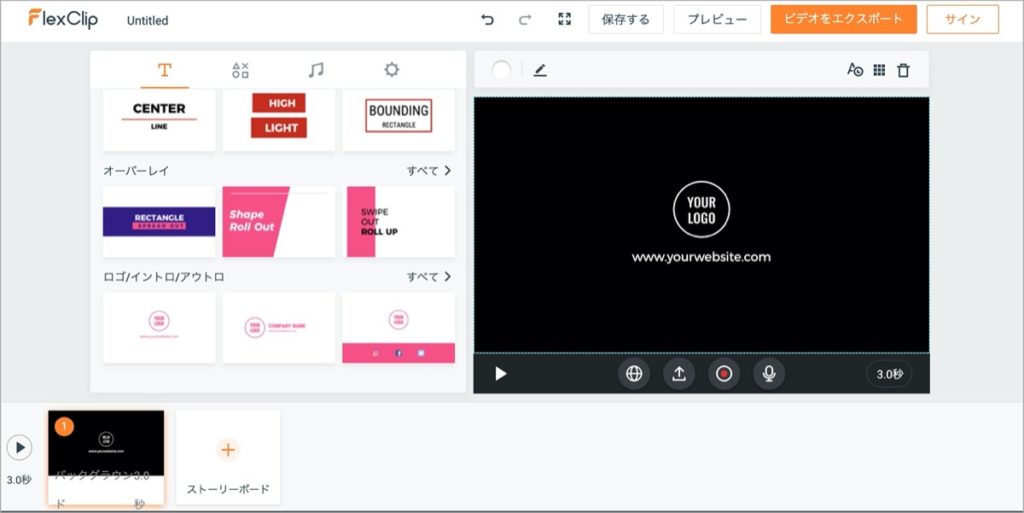Show all オーバーレイ overlays
This screenshot has width=1024, height=513.
[429, 170]
